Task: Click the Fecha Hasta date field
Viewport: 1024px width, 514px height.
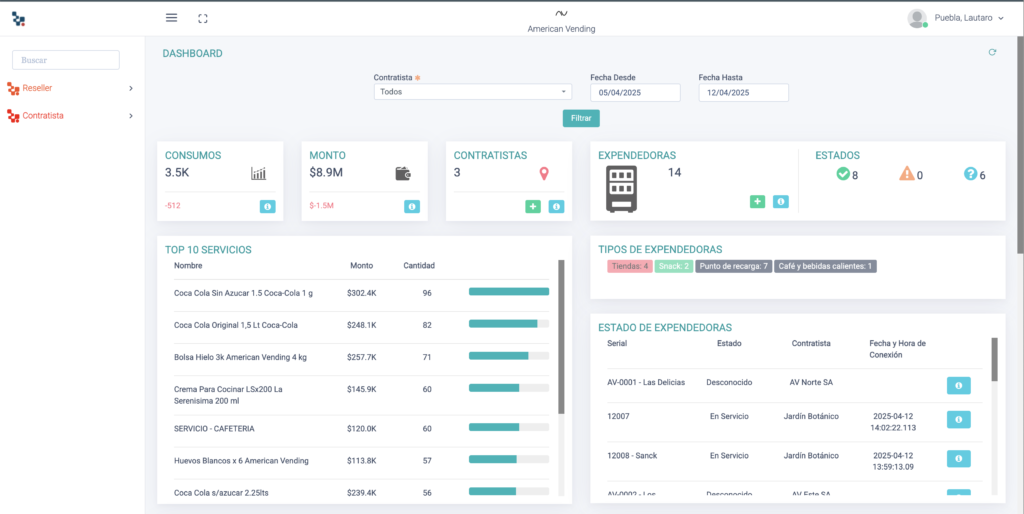Action: point(744,93)
